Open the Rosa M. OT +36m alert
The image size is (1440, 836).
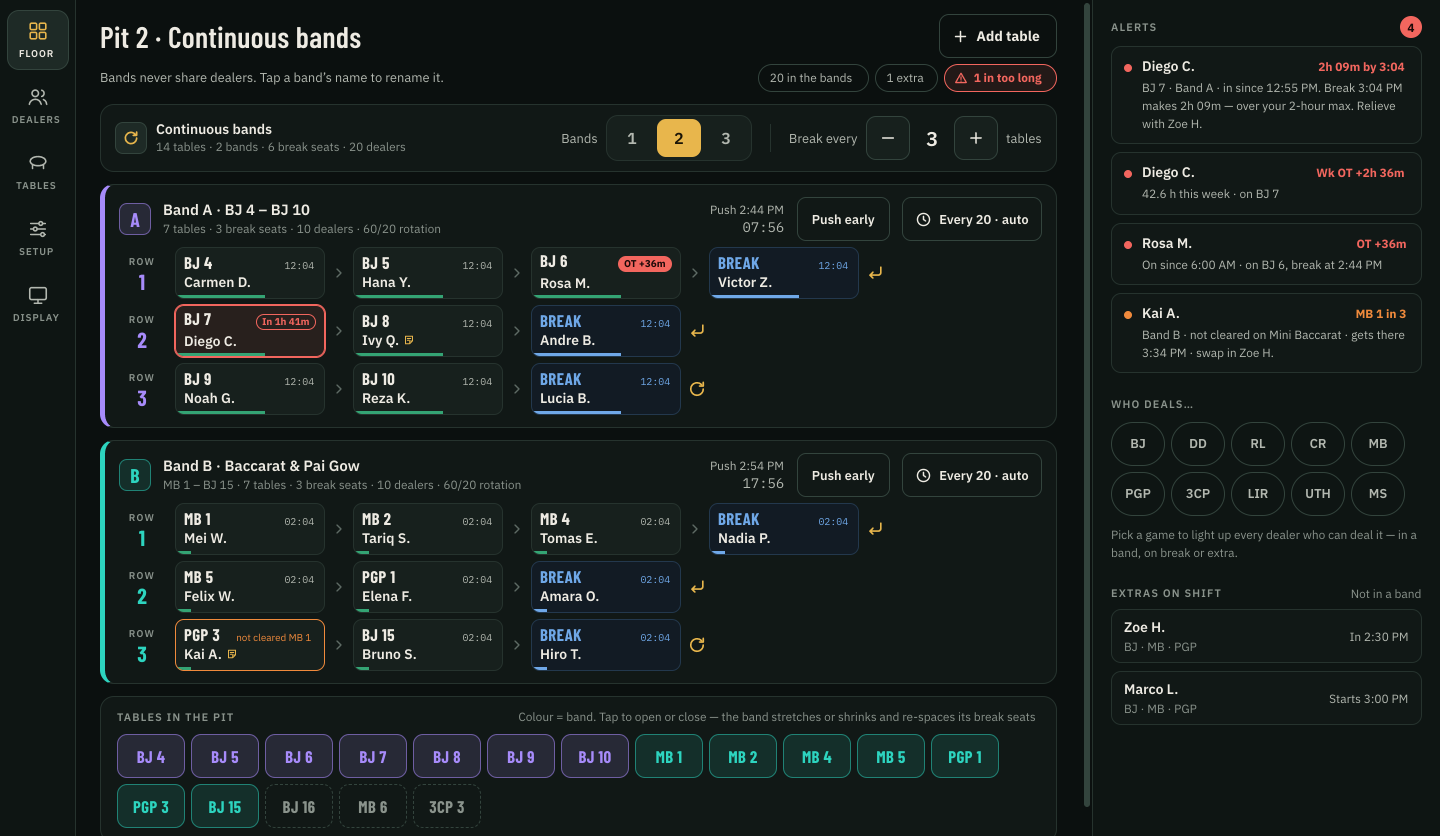tap(1266, 254)
